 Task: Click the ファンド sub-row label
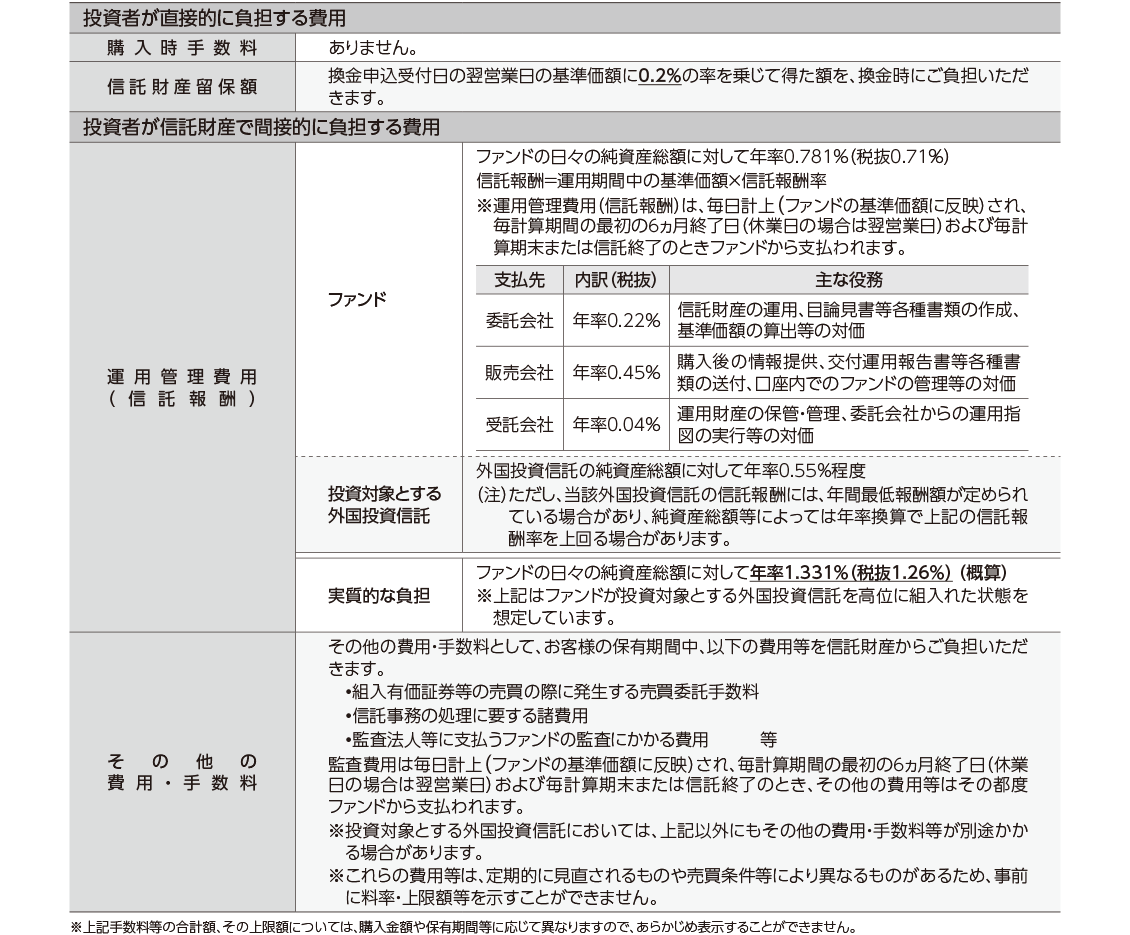[x=357, y=299]
